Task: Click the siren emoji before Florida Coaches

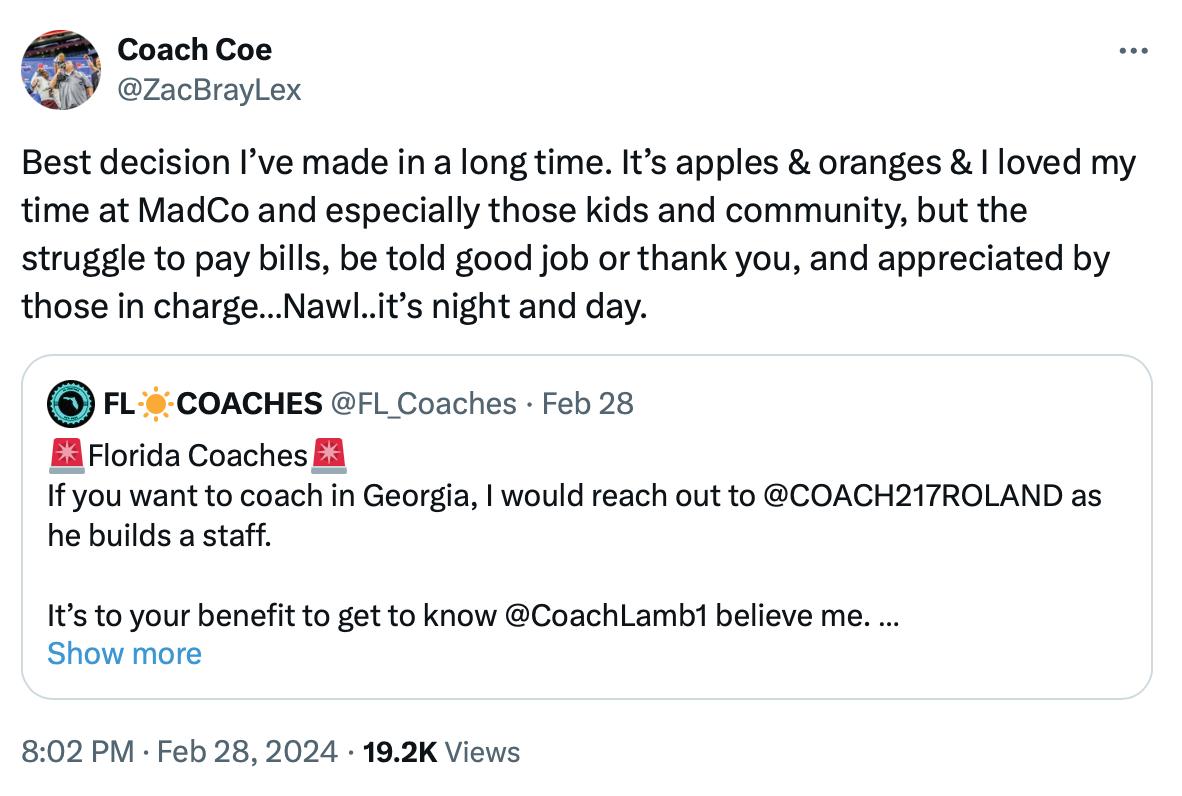Action: tap(66, 455)
